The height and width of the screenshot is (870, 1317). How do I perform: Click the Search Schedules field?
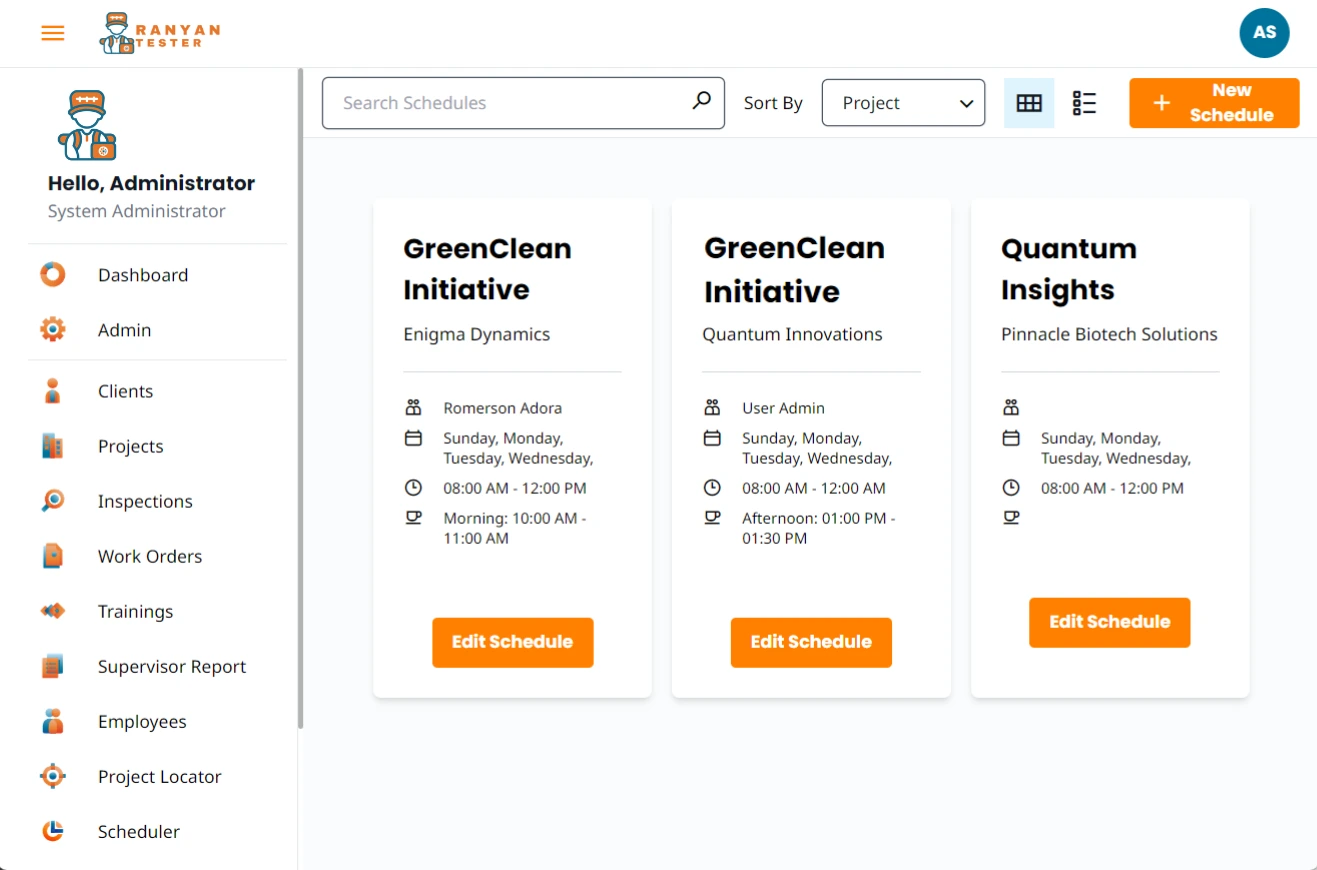505,103
